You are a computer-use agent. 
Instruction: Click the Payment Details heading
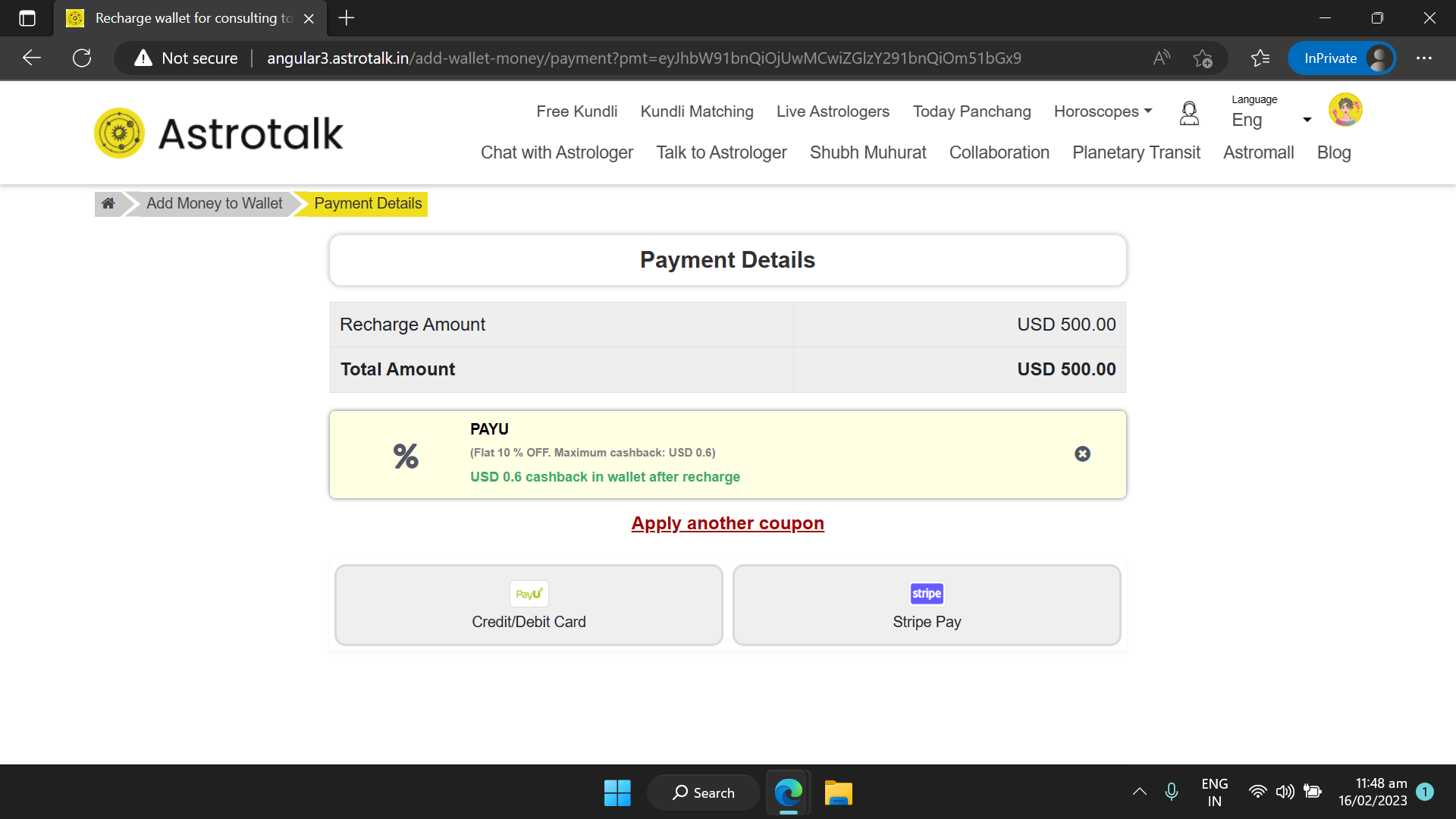click(728, 260)
